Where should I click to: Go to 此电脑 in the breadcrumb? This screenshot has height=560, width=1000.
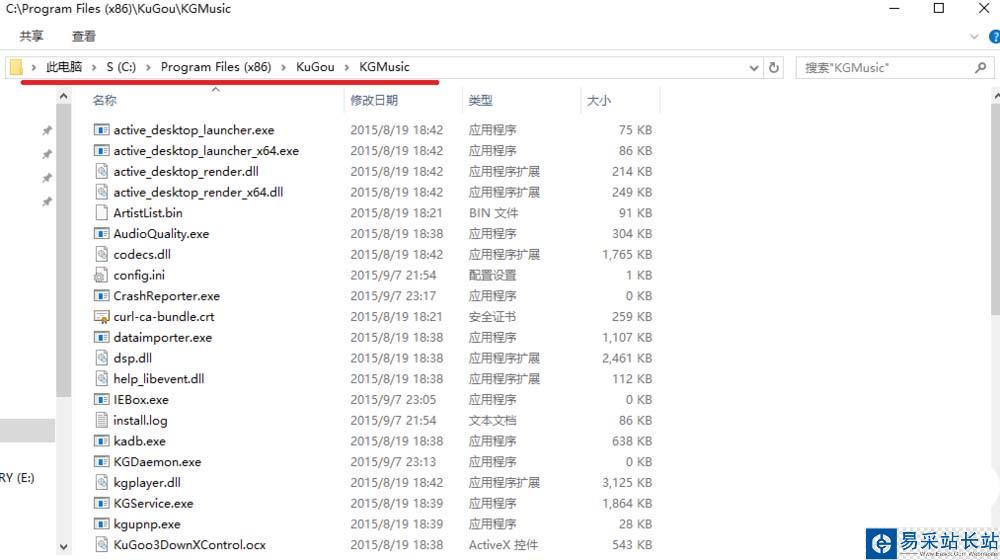(64, 67)
